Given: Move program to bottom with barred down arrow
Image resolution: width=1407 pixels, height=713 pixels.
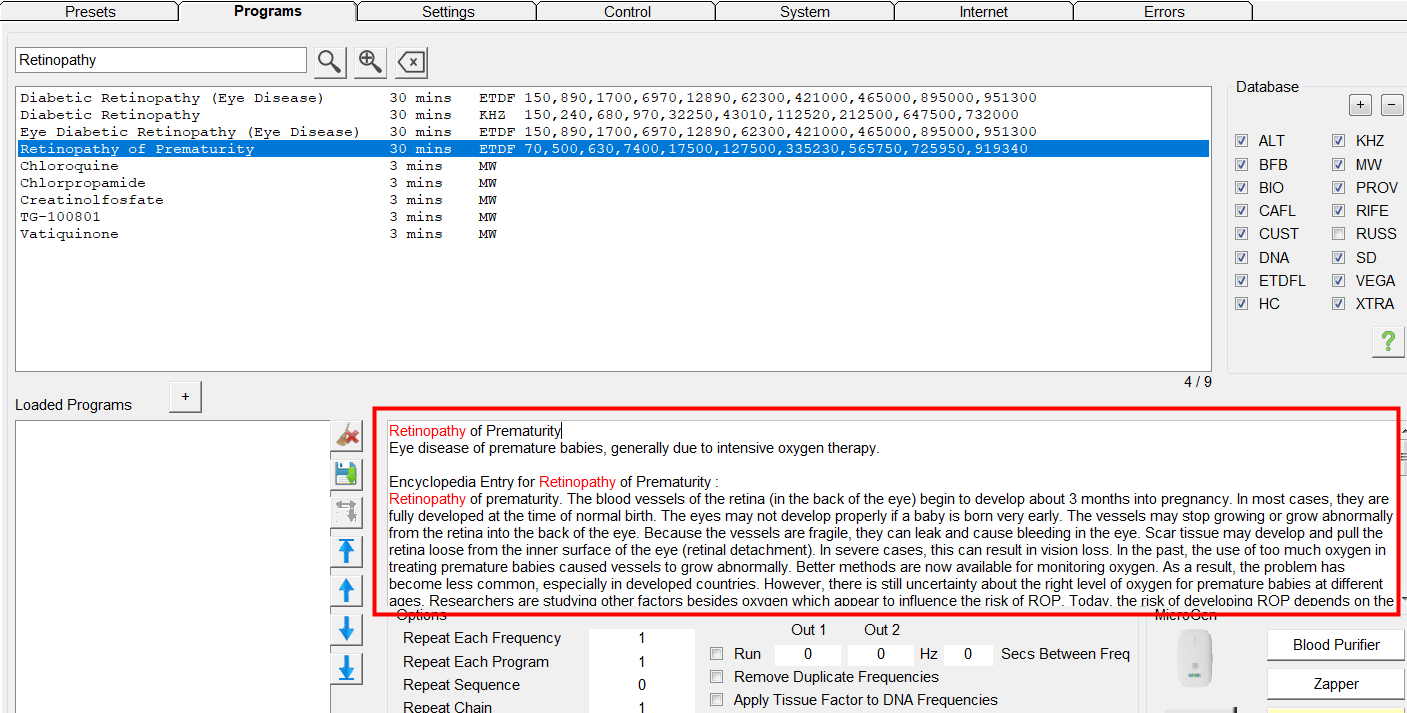Looking at the screenshot, I should click(x=347, y=668).
